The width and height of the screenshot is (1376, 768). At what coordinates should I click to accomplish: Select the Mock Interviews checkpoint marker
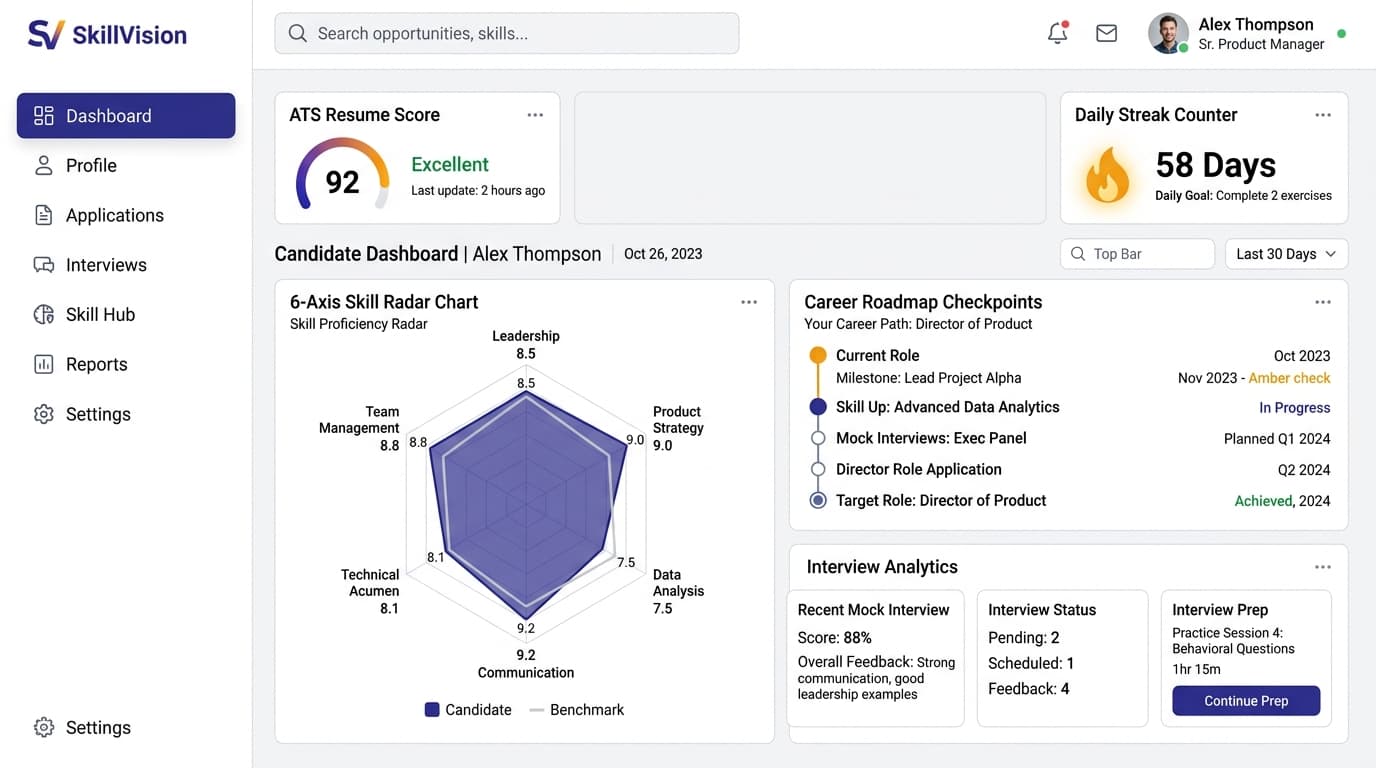tap(818, 438)
